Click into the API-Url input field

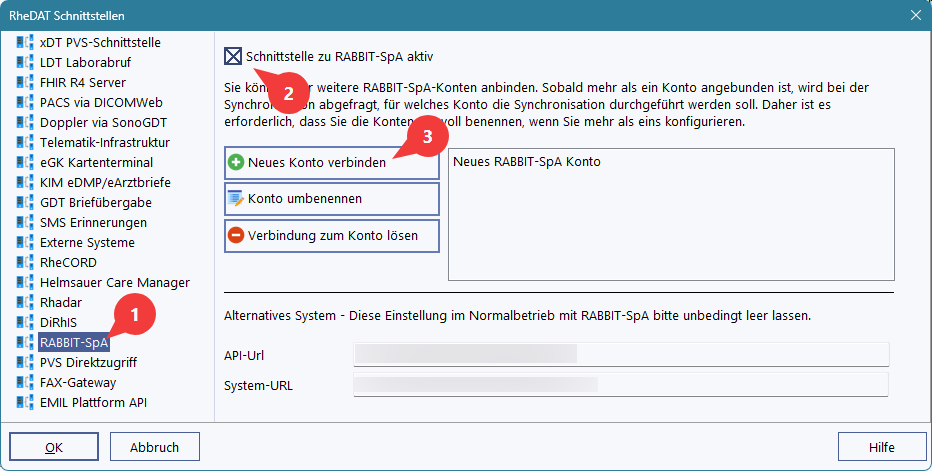[x=621, y=354]
